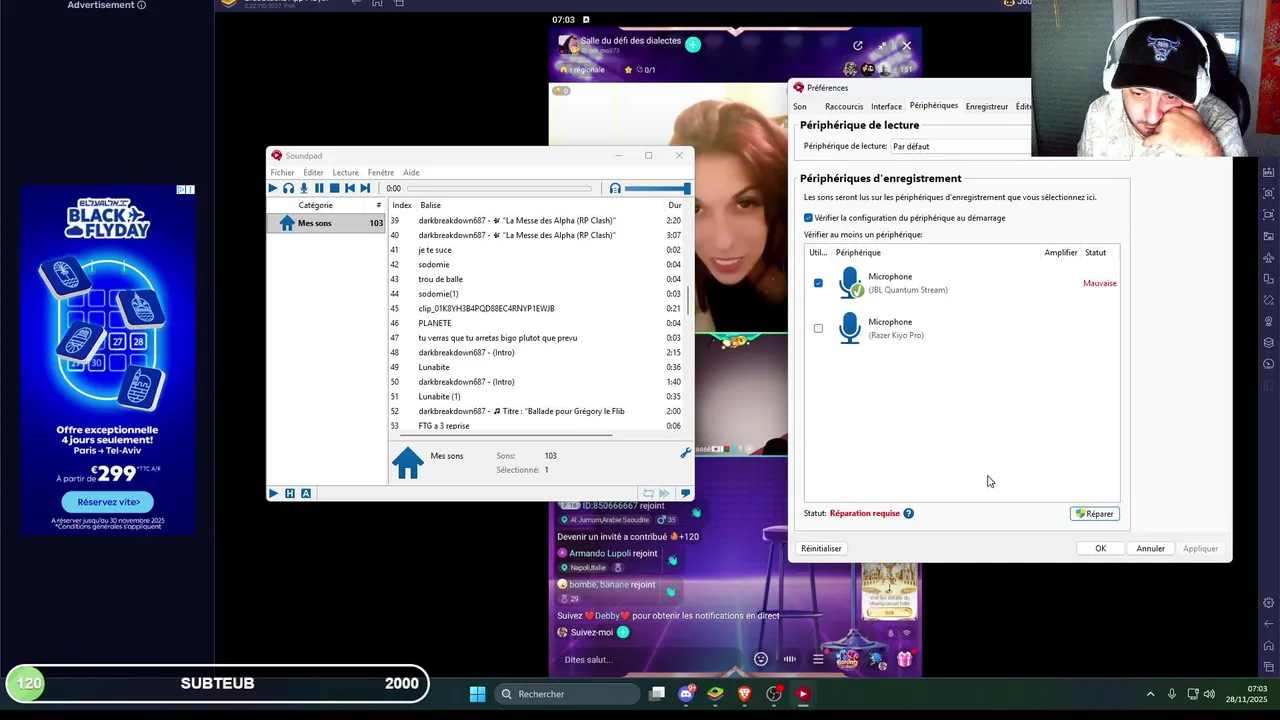Image resolution: width=1280 pixels, height=720 pixels.
Task: Click the speaker headphone icon beside volume slider
Action: tap(615, 188)
